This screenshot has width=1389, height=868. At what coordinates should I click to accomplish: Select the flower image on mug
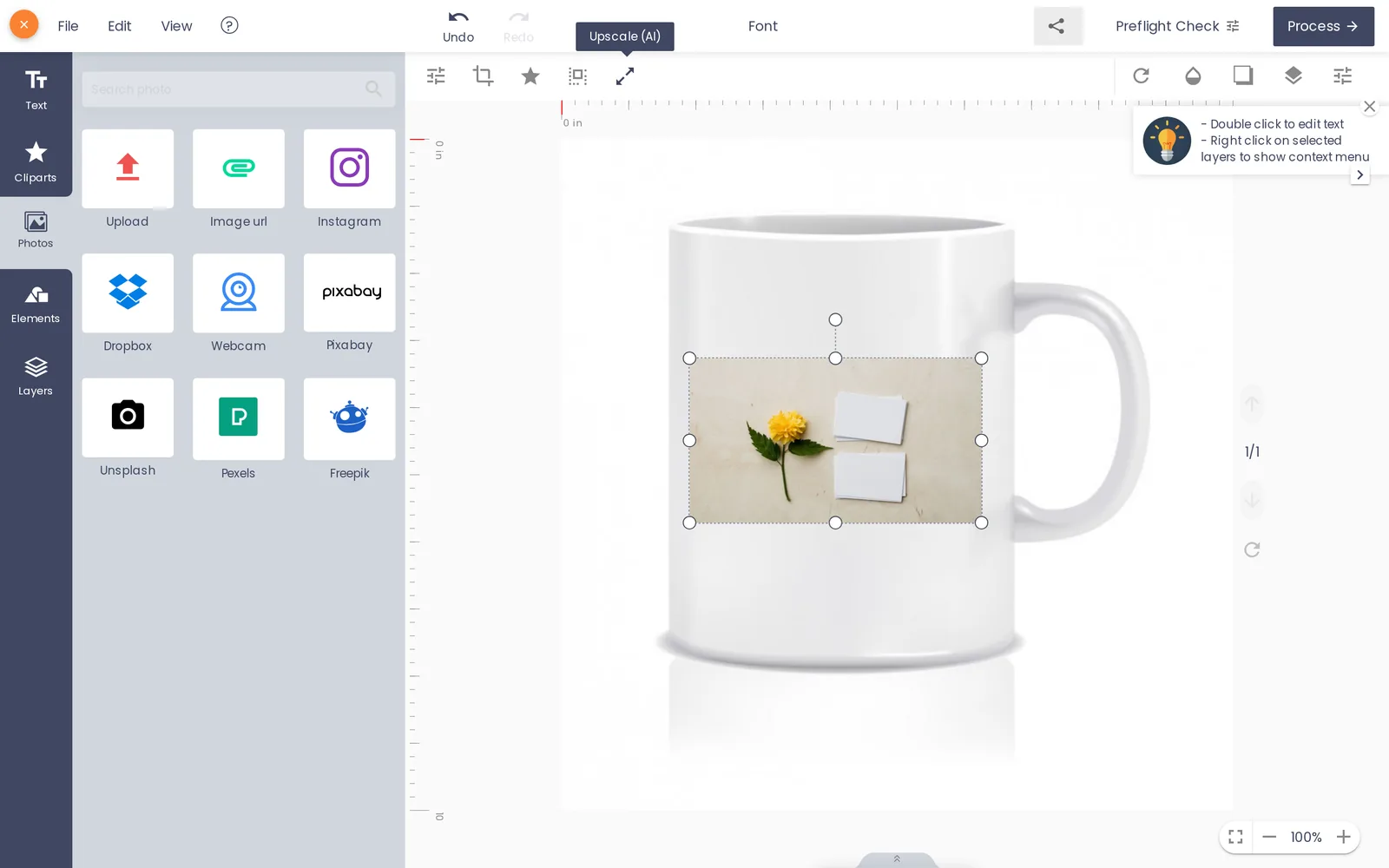click(x=835, y=440)
